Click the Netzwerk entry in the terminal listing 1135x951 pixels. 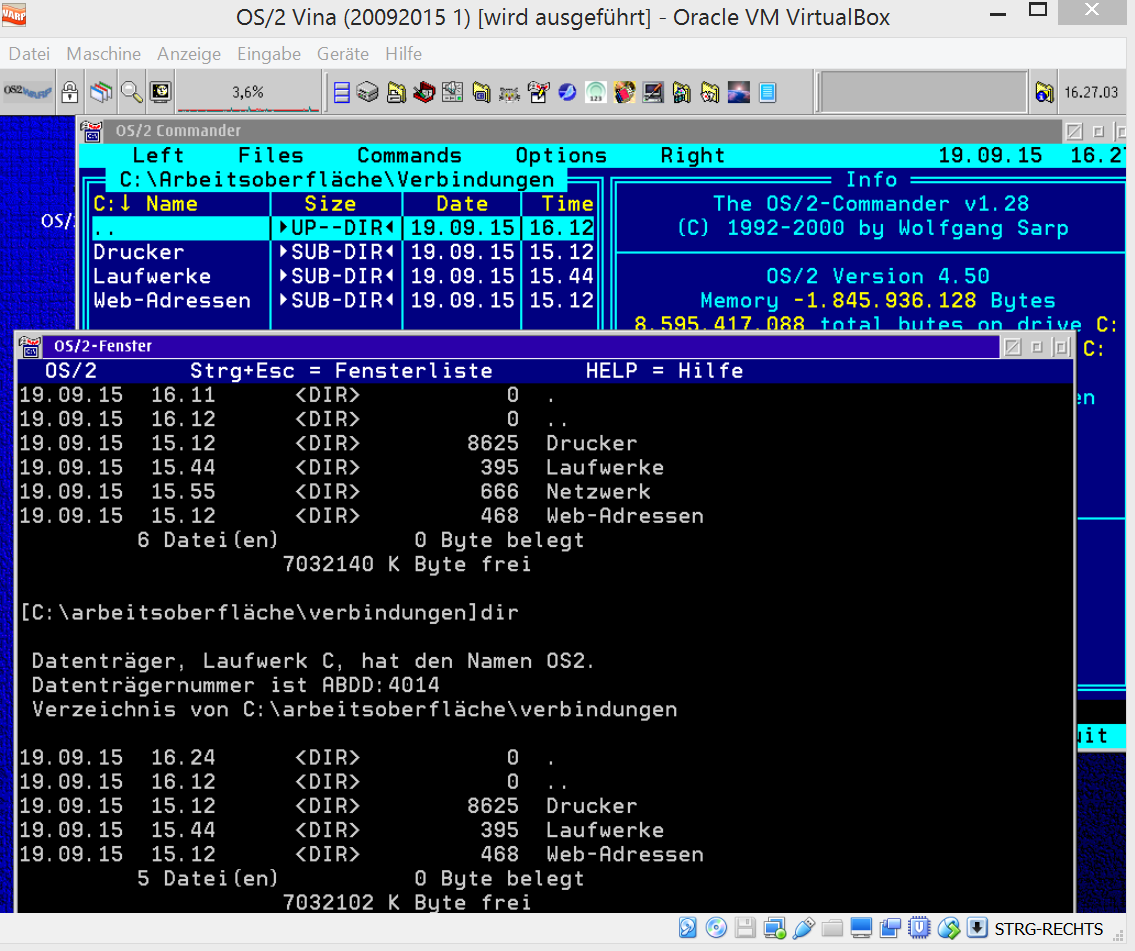pos(598,491)
